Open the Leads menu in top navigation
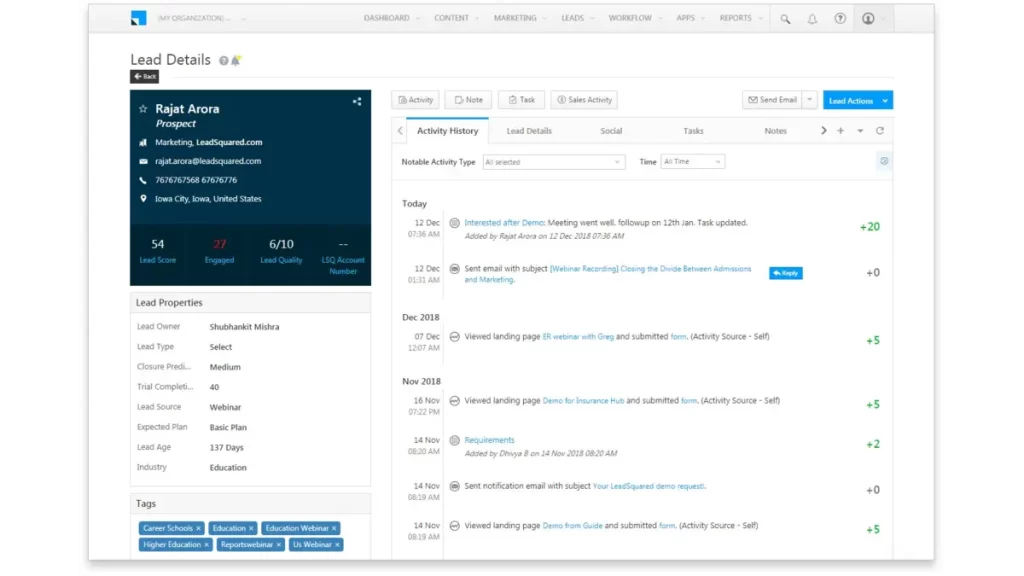 coord(572,18)
